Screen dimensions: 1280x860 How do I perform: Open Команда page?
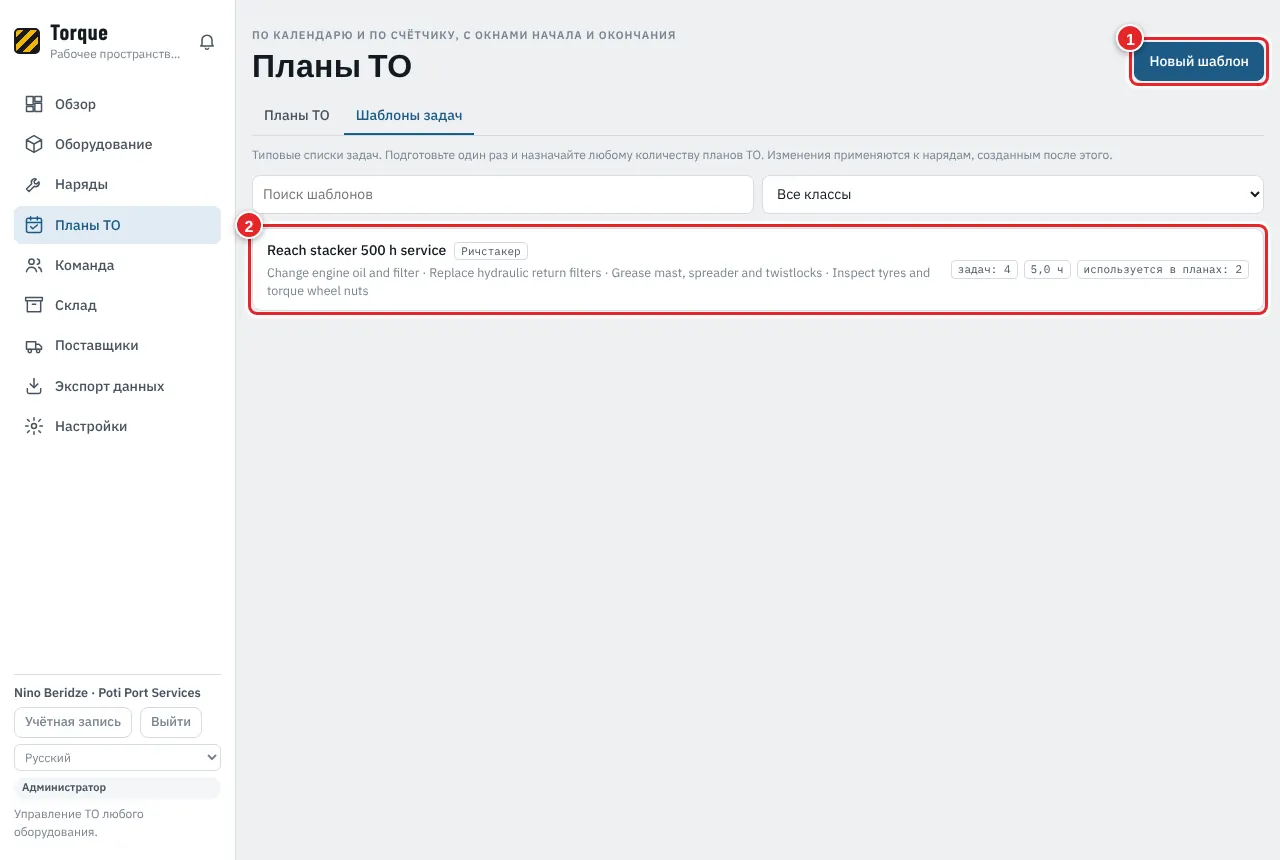(117, 265)
